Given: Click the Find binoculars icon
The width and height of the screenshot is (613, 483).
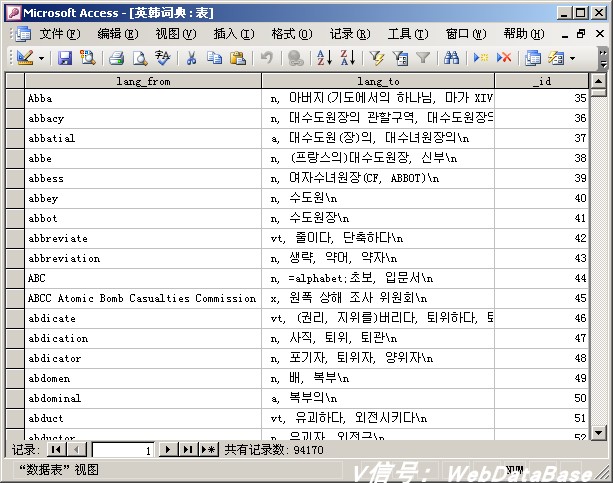Looking at the screenshot, I should click(452, 58).
